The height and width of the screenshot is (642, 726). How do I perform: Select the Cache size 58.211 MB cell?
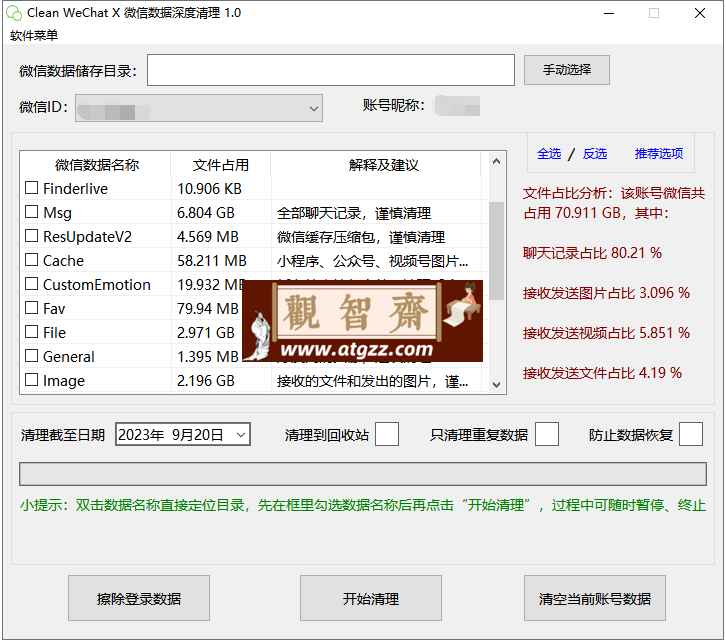[212, 261]
